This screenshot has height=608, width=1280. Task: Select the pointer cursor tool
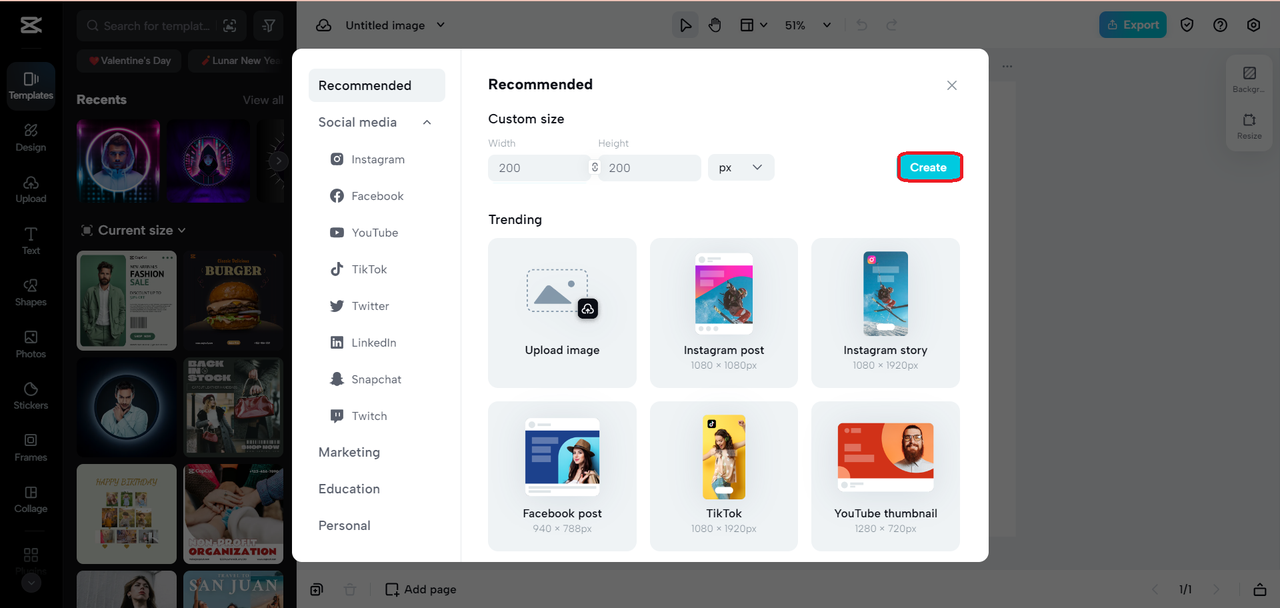coord(686,25)
